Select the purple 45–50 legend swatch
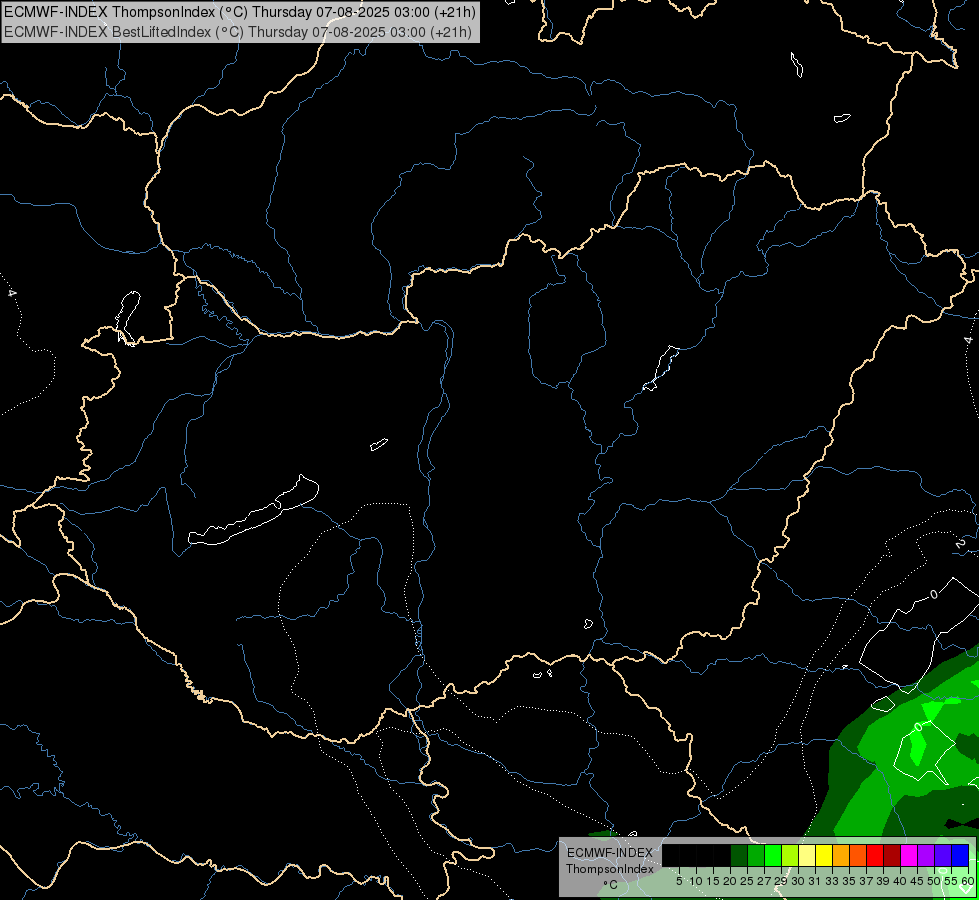Screen dimensions: 979x900 click(926, 855)
